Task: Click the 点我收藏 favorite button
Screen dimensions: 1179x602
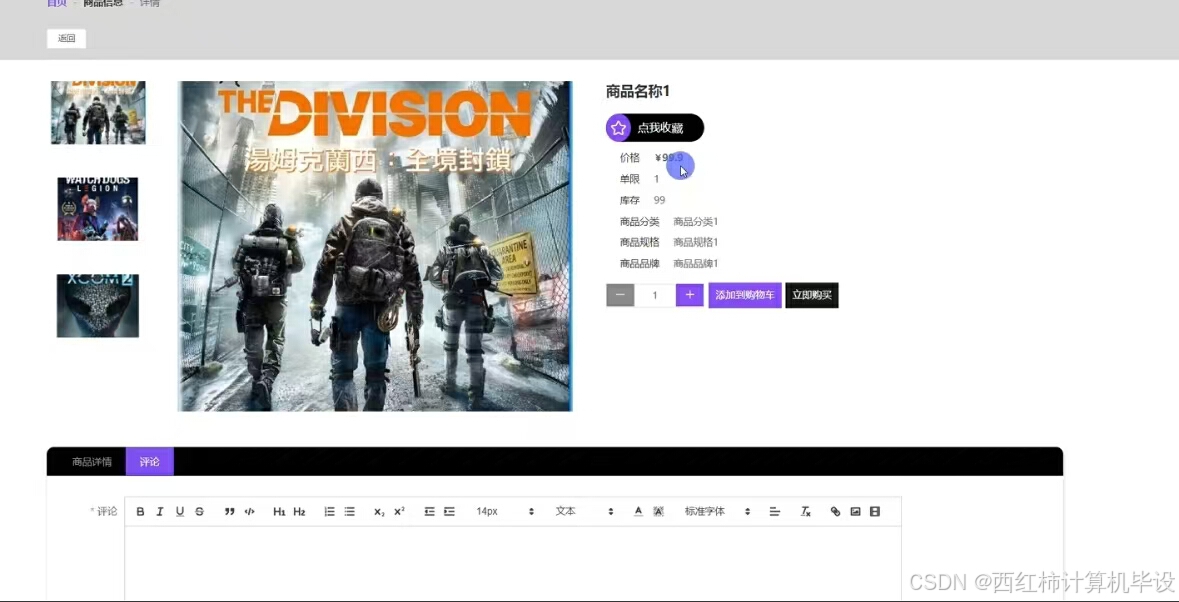Action: coord(655,128)
